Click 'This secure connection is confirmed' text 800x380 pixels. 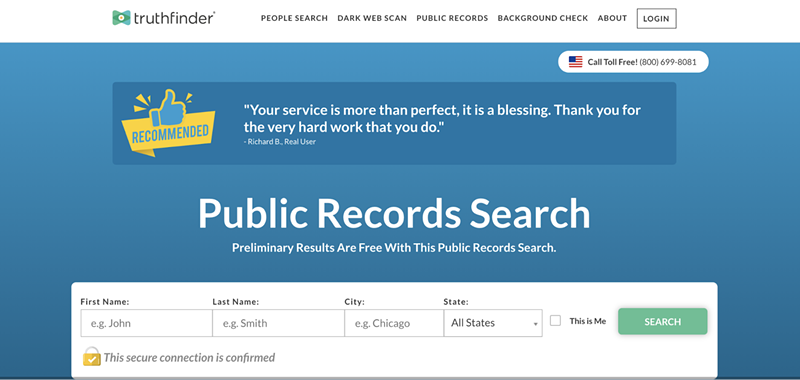[189, 358]
